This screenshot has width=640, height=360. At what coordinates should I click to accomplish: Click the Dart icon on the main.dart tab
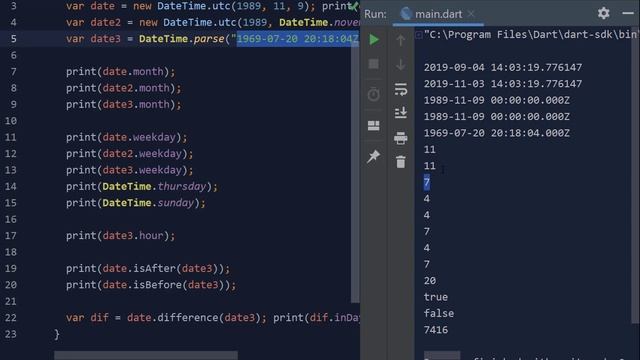pos(406,14)
